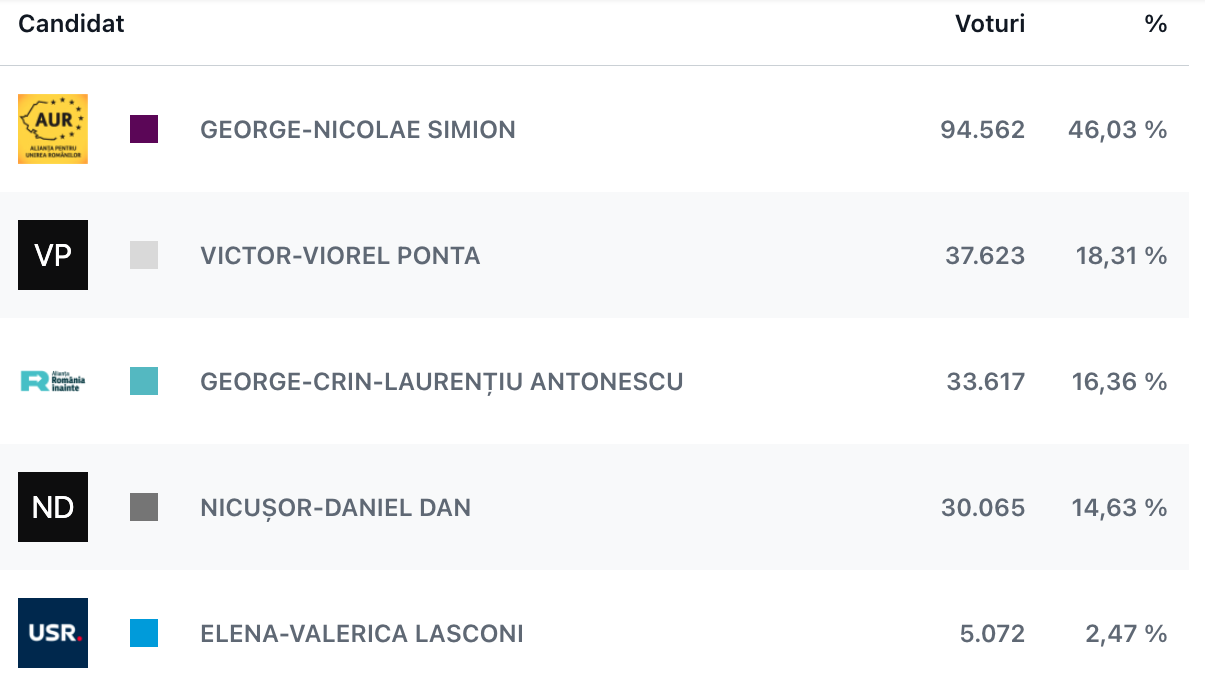This screenshot has width=1205, height=676.
Task: Sort by the Candidat column header
Action: click(71, 24)
